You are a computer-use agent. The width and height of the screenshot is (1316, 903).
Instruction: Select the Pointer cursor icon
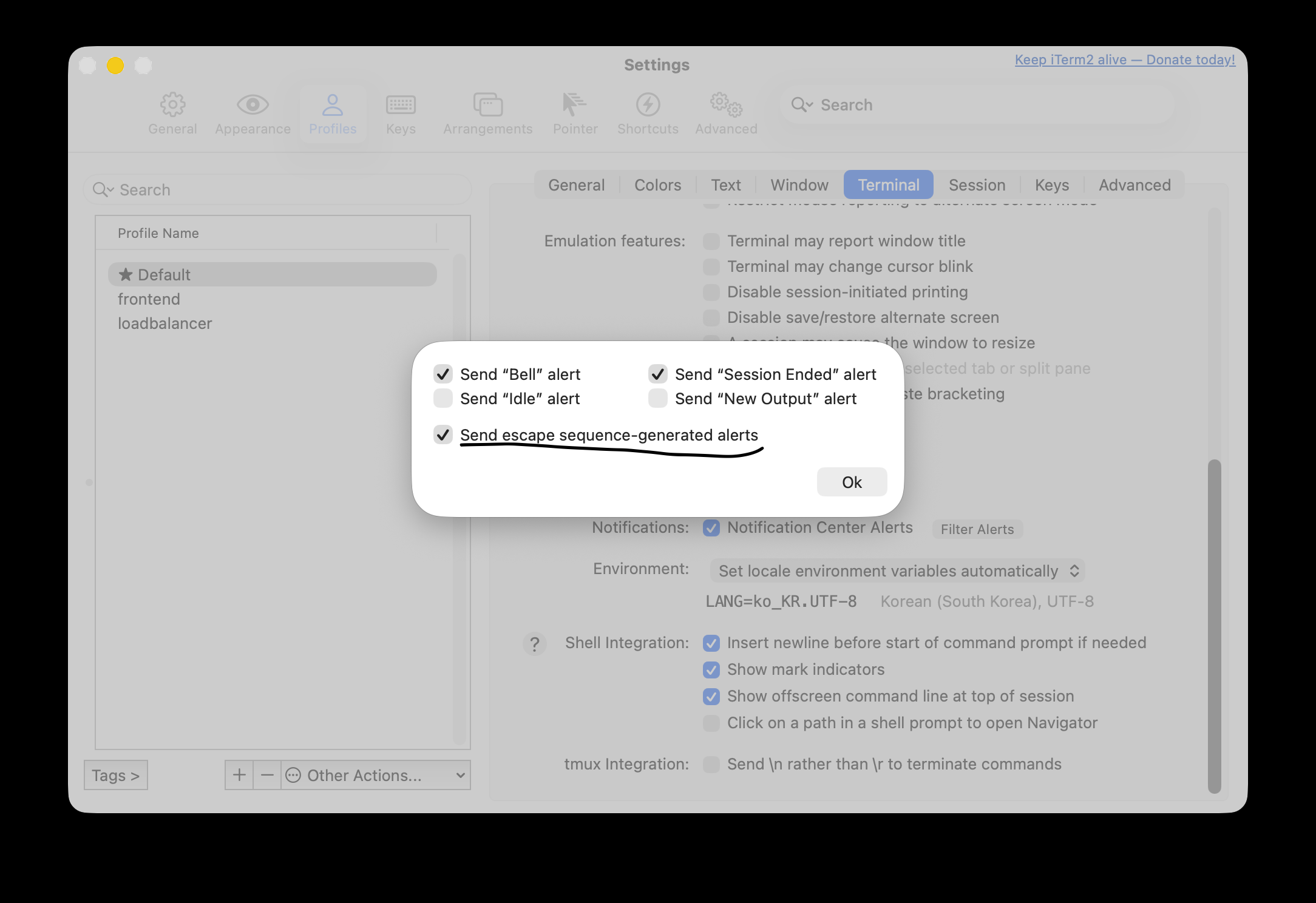(574, 105)
